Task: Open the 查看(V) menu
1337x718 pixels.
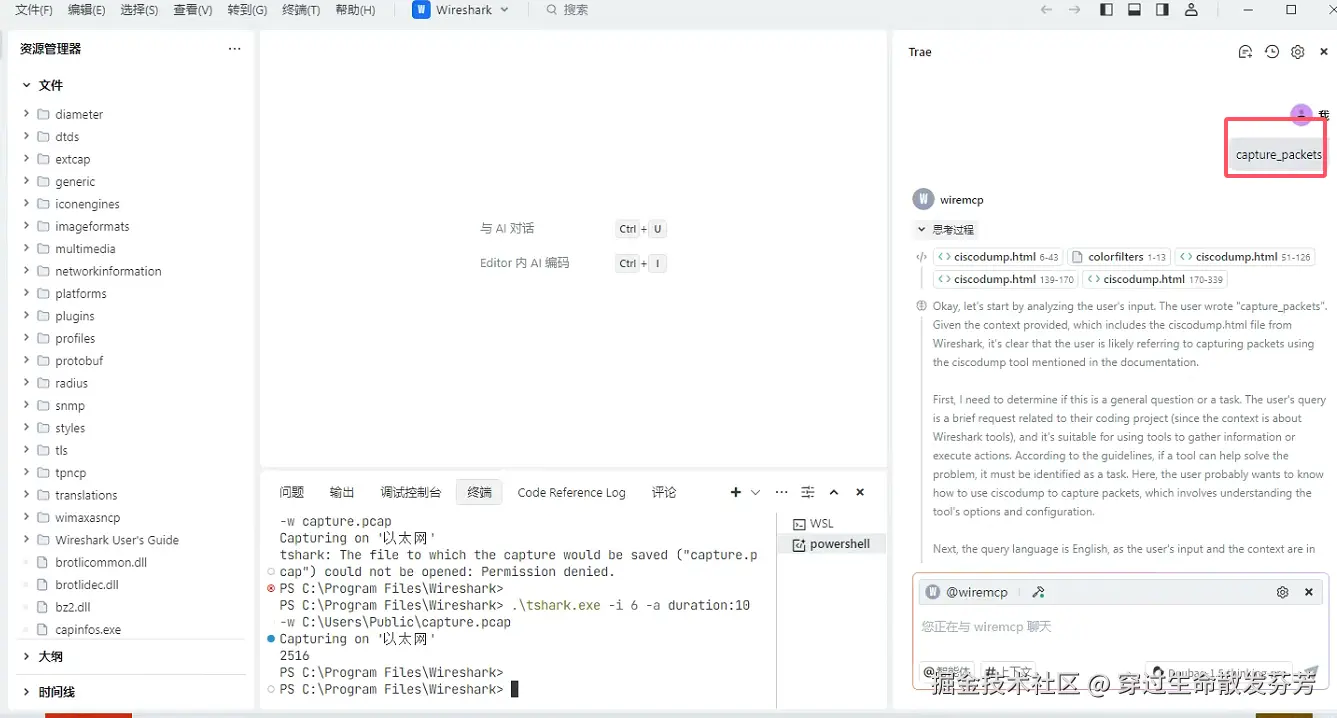Action: (x=193, y=10)
